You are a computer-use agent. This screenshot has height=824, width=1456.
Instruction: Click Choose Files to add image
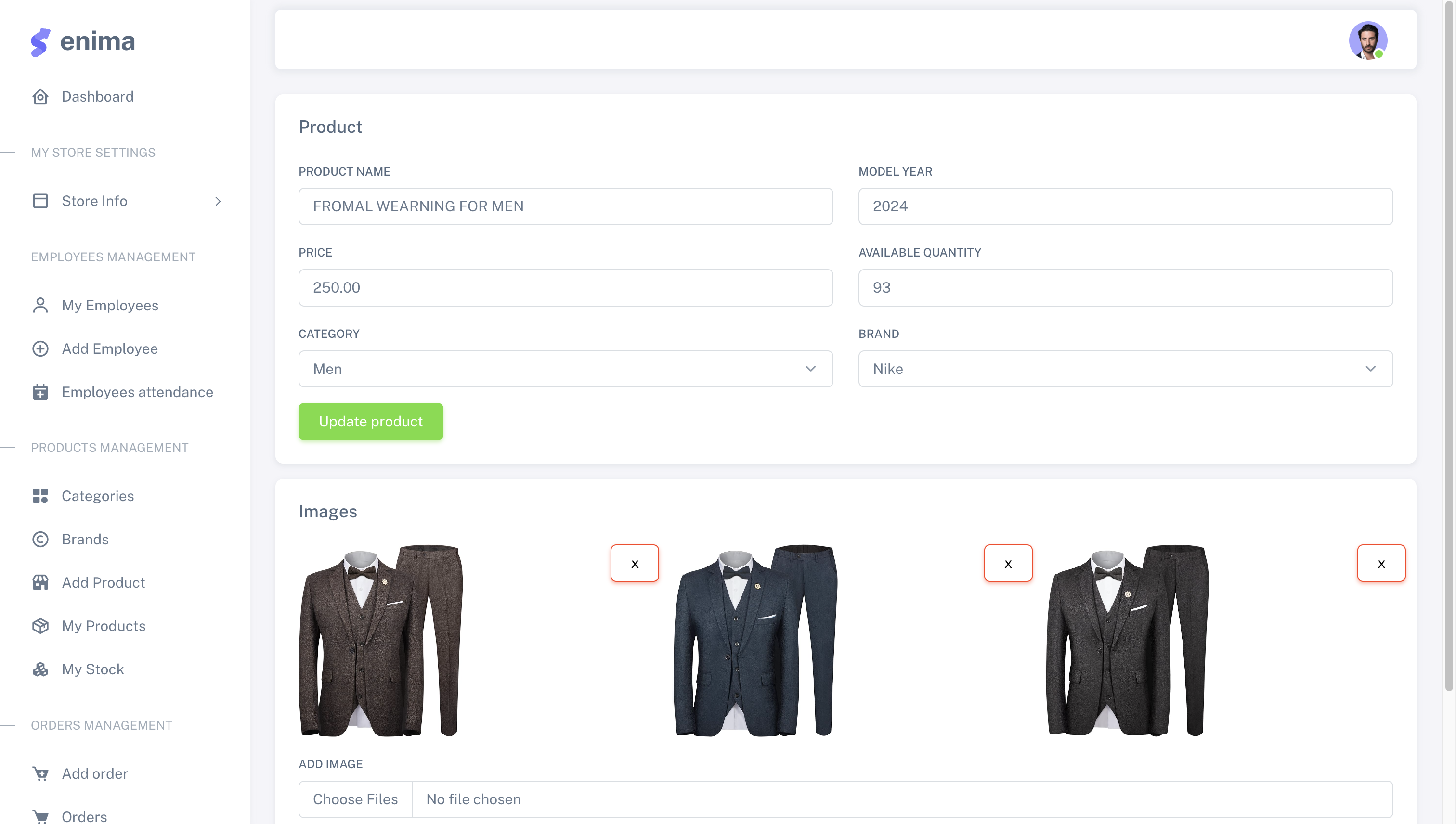pos(355,799)
